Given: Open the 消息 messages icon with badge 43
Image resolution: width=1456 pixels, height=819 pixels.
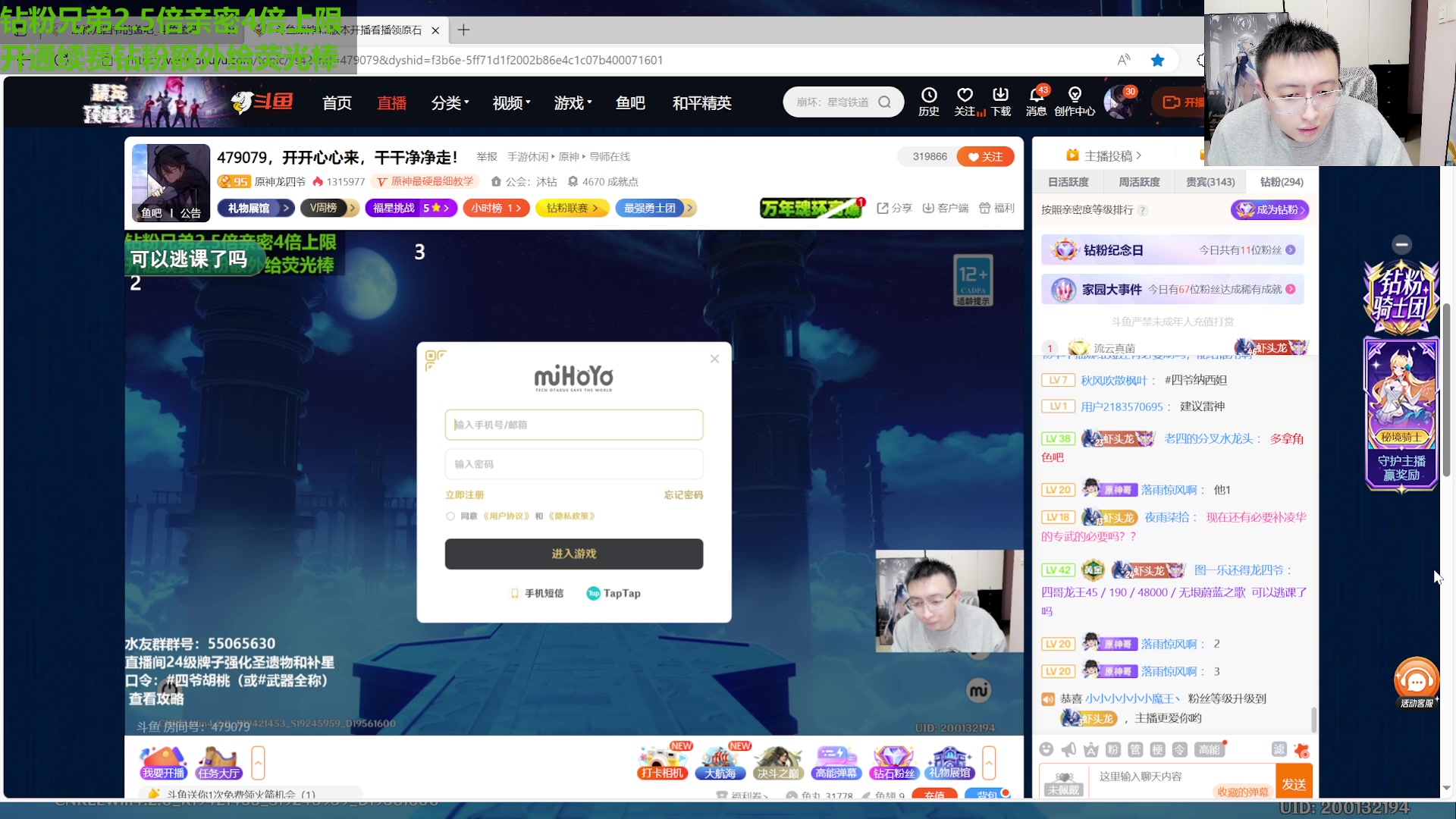Looking at the screenshot, I should [x=1035, y=101].
